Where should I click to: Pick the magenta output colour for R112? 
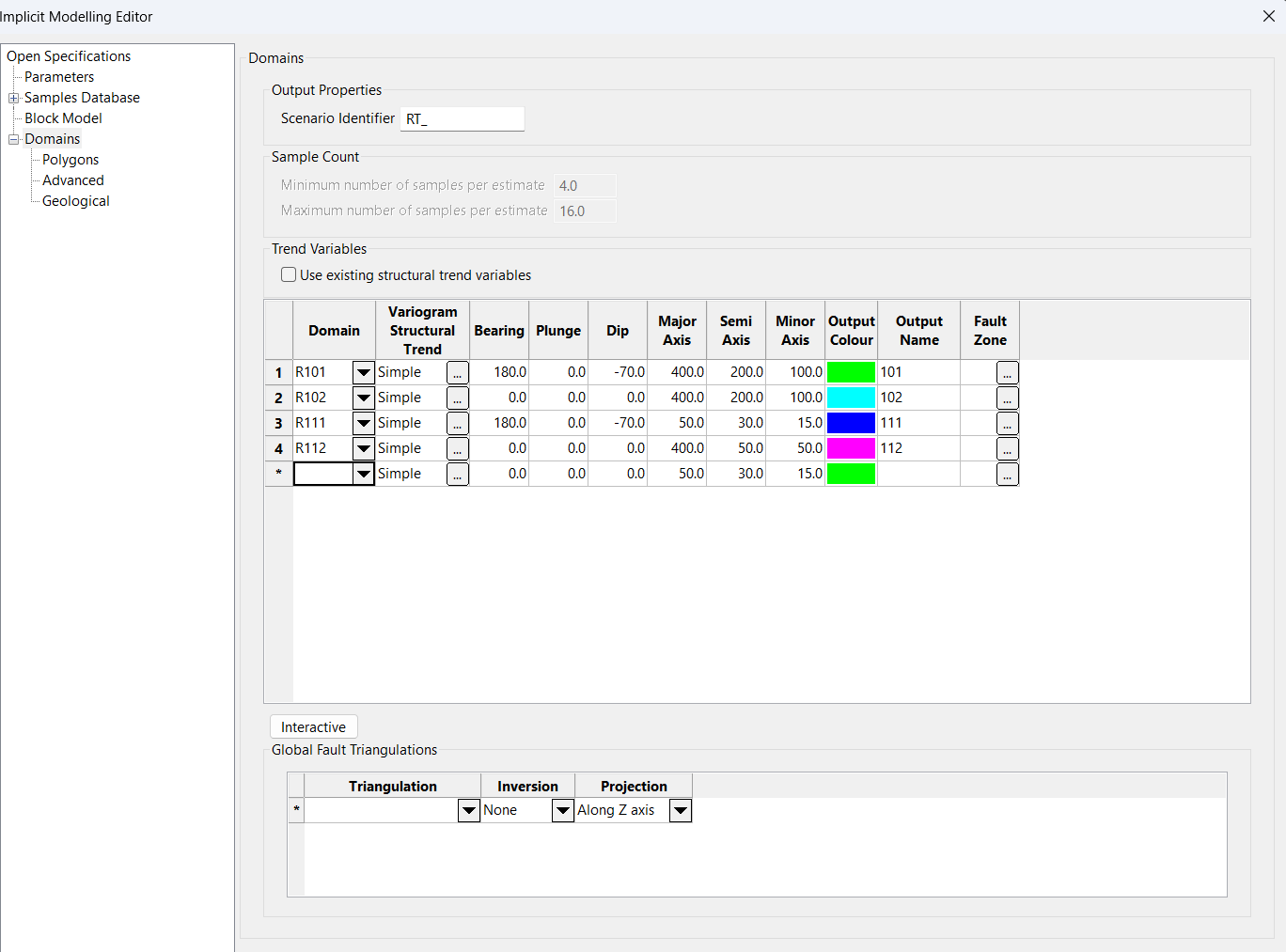pyautogui.click(x=852, y=449)
